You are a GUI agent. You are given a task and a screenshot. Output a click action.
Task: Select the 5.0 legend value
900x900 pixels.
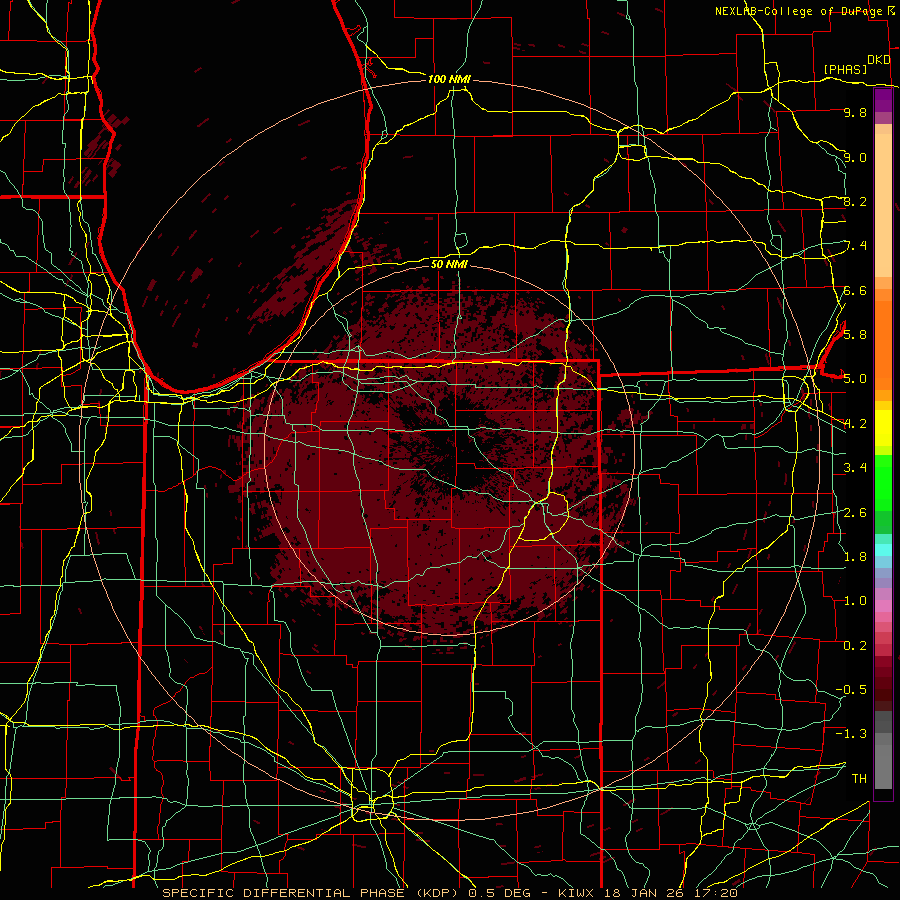[855, 379]
